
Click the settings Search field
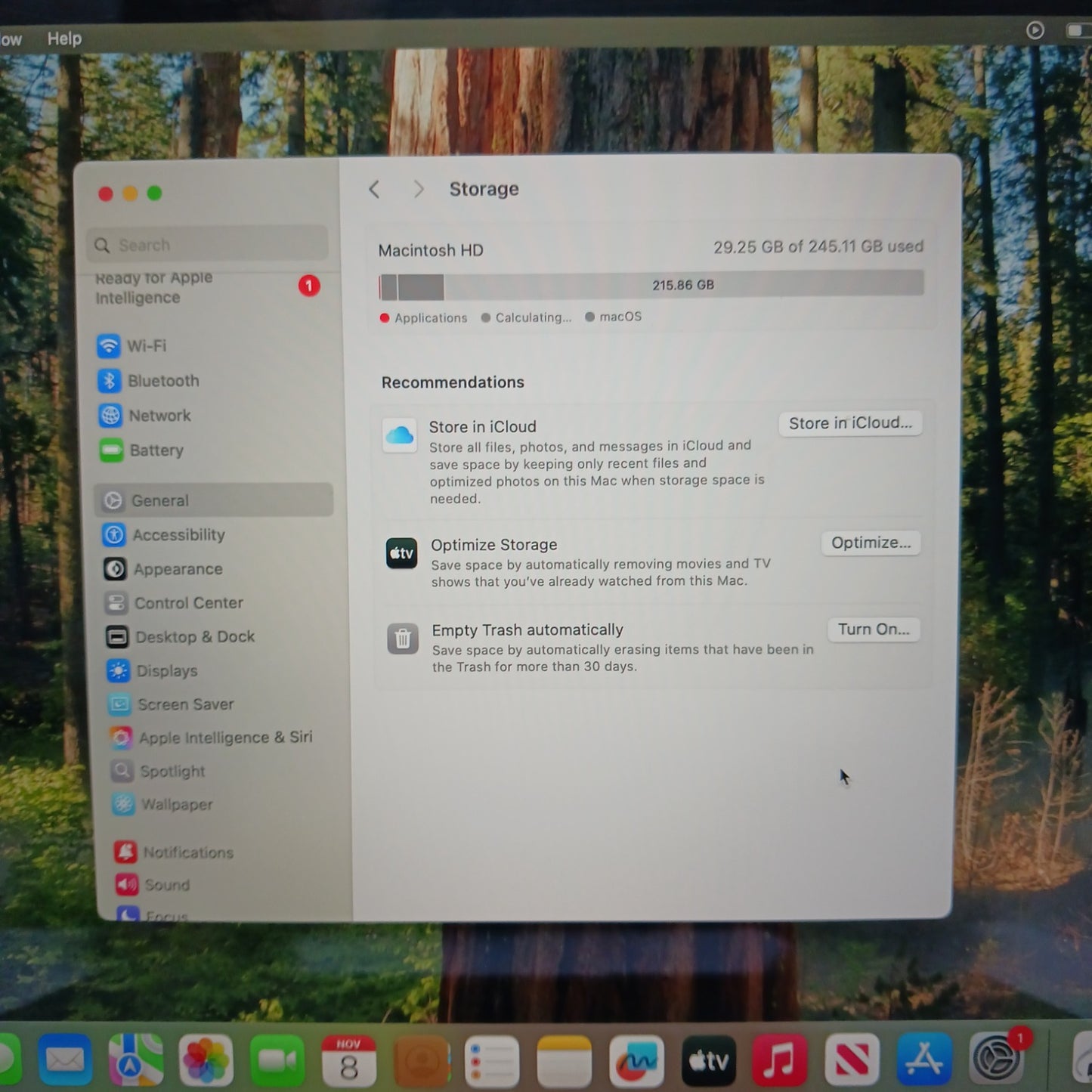point(208,245)
